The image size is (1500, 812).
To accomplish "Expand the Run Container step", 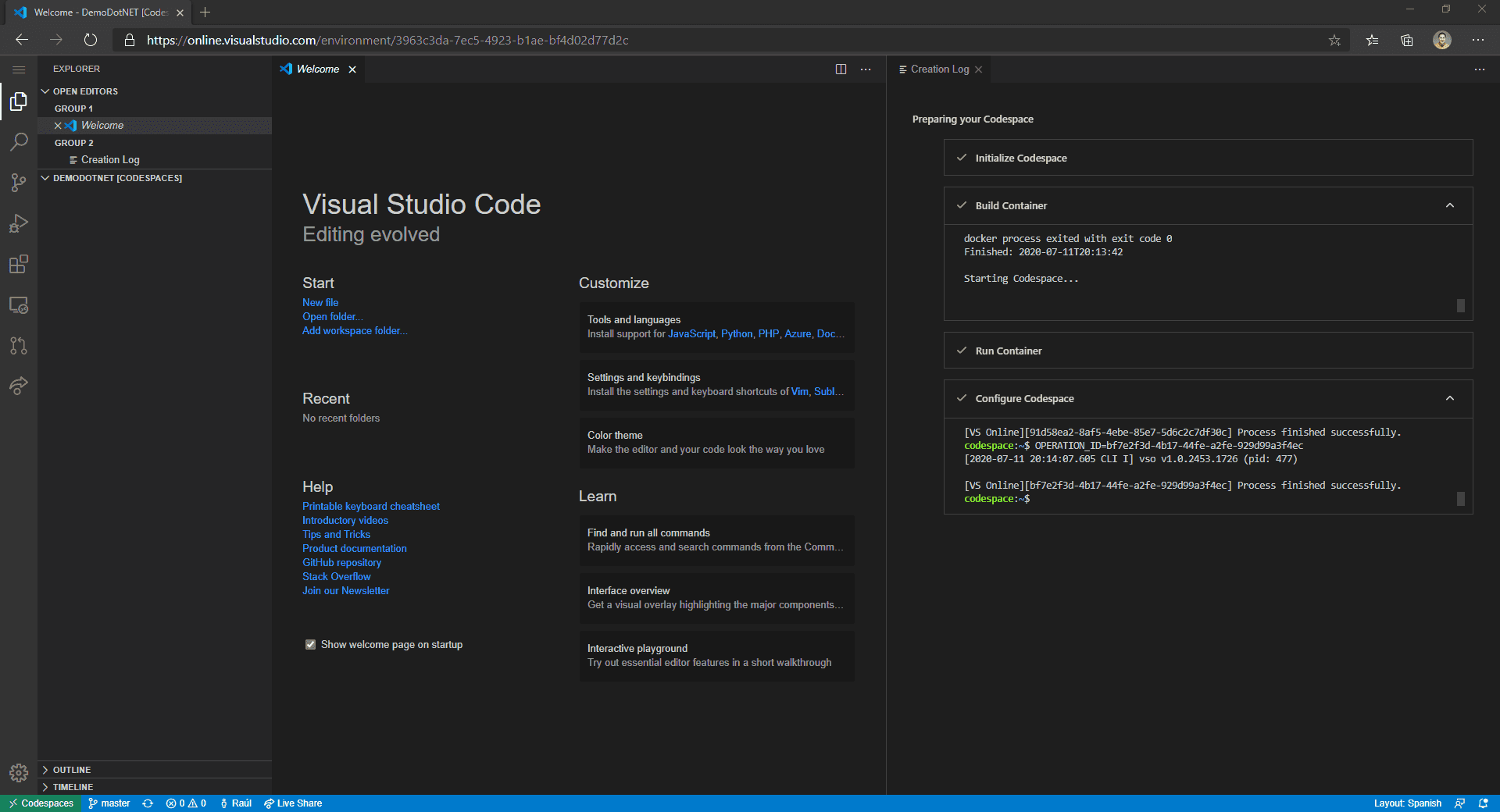I will (x=1208, y=351).
